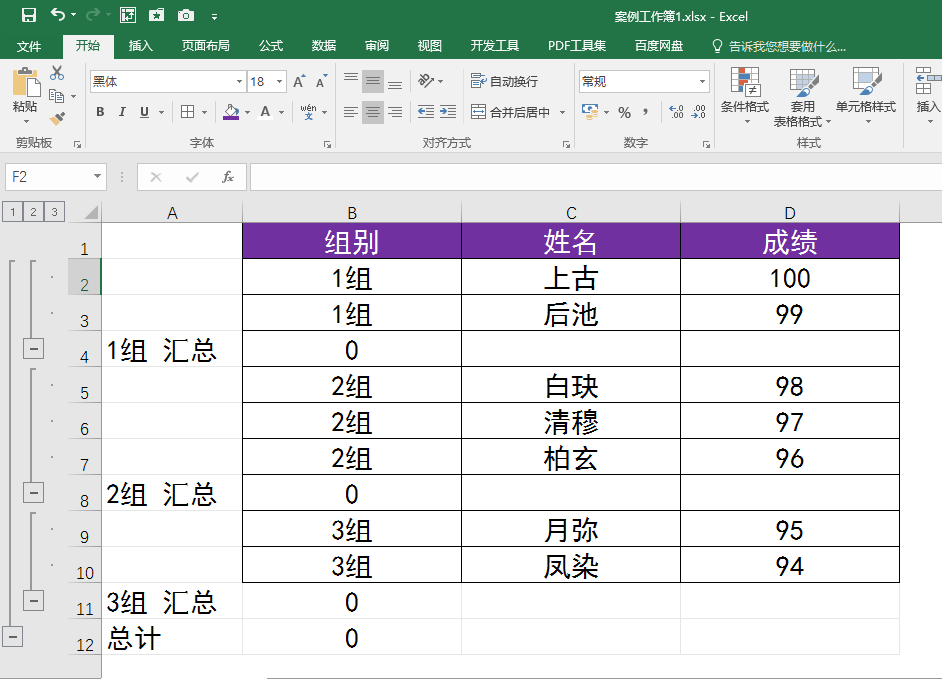
Task: Click the Undo arrow icon
Action: click(58, 14)
